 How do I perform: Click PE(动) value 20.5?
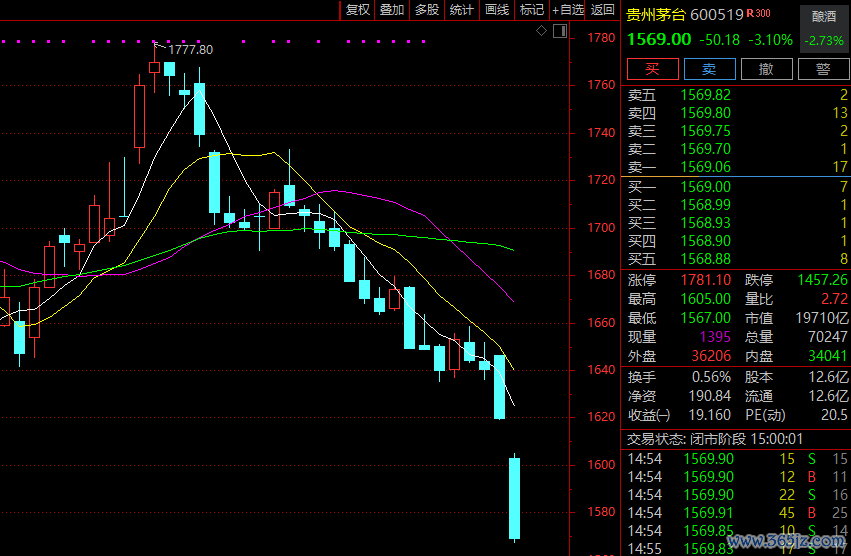834,415
